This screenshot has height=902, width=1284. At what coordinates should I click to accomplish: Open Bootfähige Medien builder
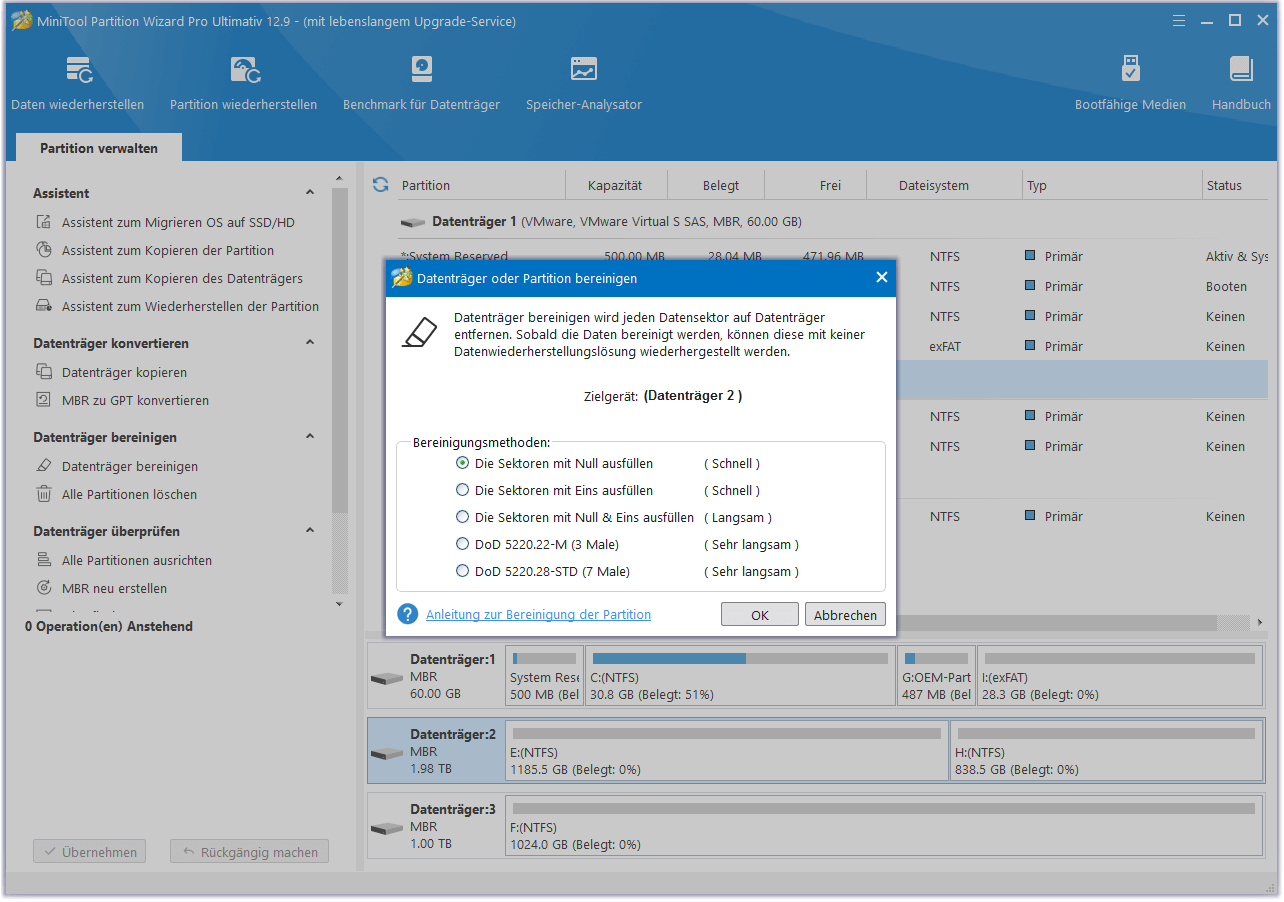(x=1130, y=84)
